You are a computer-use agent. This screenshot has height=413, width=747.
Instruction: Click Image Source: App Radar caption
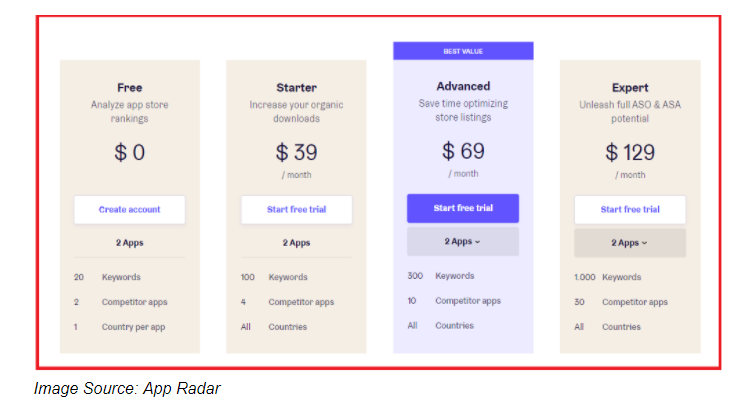pos(127,388)
